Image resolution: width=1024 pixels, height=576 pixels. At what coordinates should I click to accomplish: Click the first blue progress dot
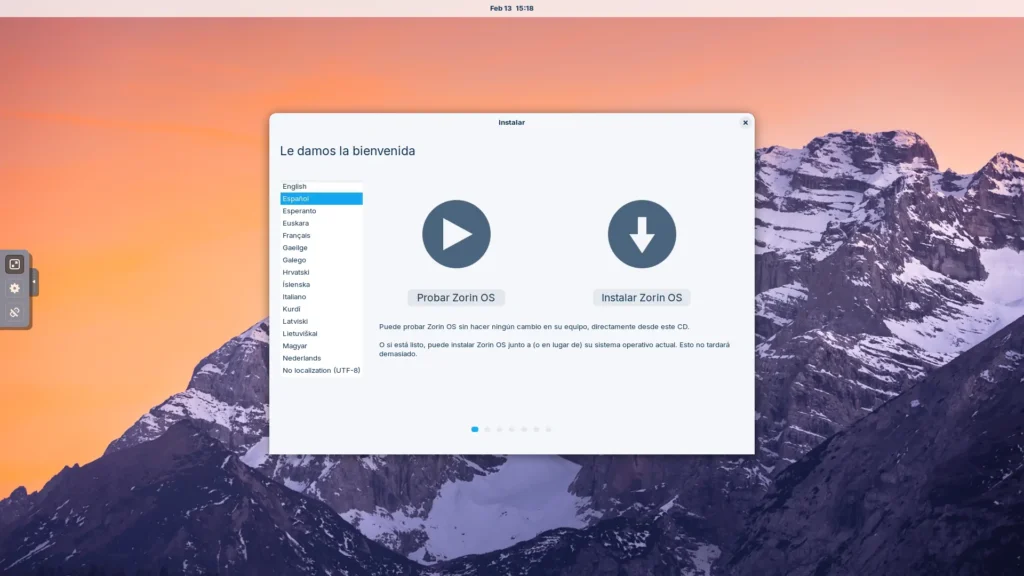475,429
